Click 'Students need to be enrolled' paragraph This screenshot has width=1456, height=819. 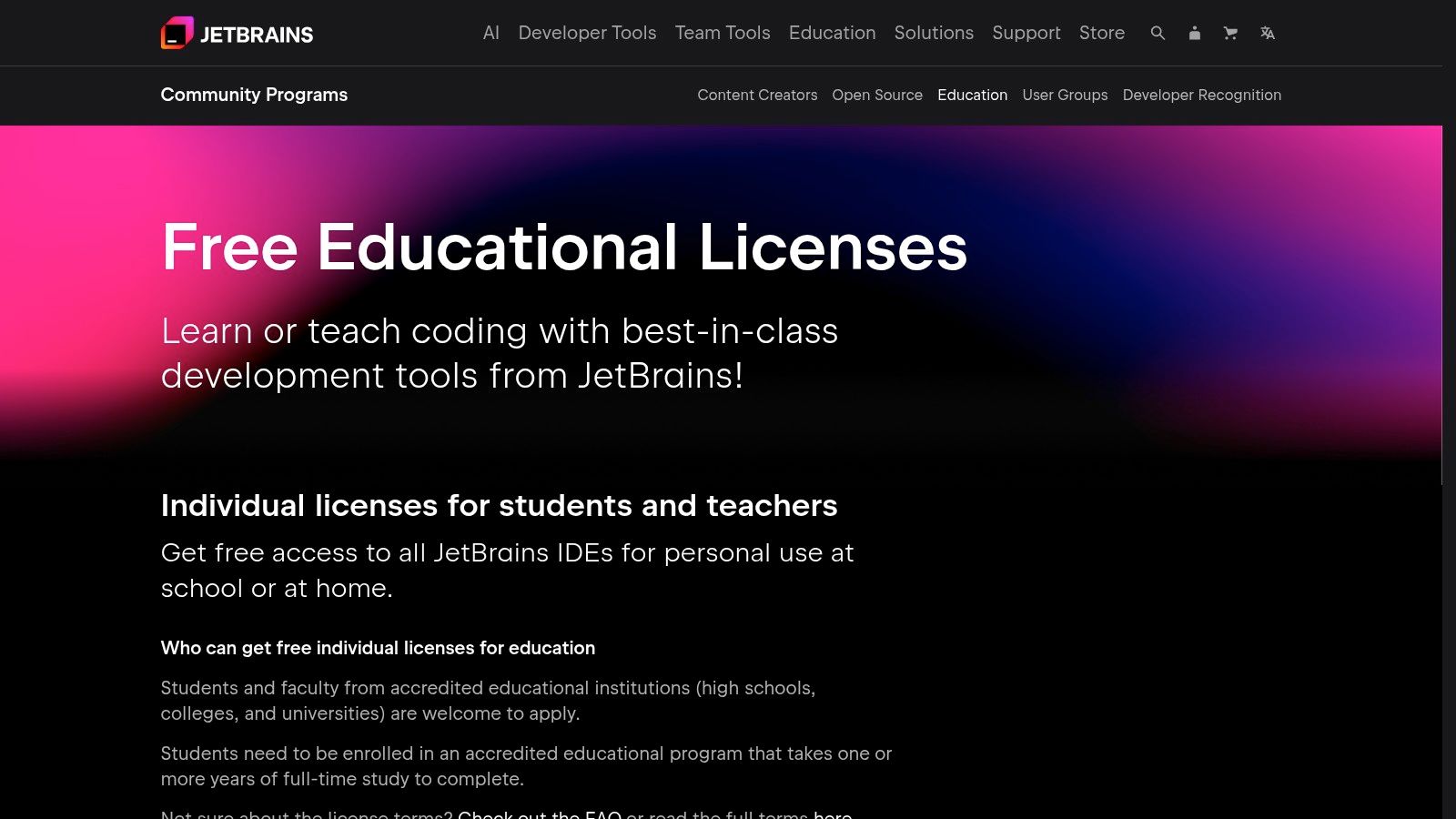tap(526, 766)
